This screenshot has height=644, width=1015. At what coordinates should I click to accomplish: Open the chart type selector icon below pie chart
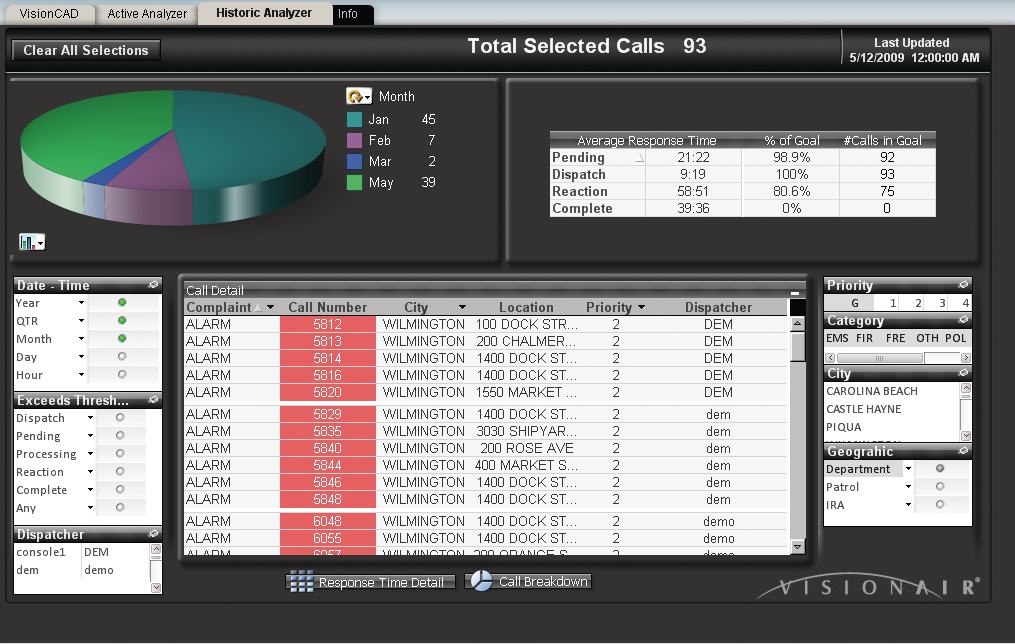tap(32, 241)
